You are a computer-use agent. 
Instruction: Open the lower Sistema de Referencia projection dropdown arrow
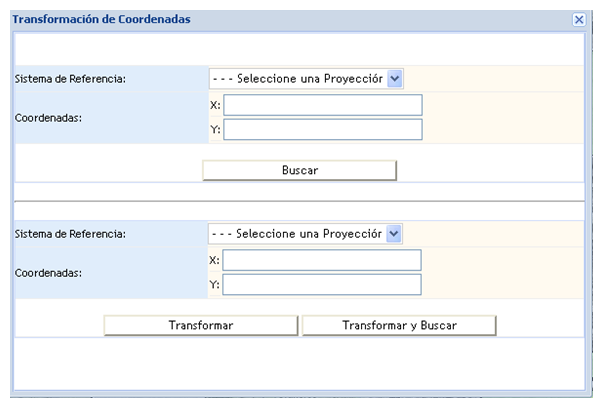click(x=394, y=234)
